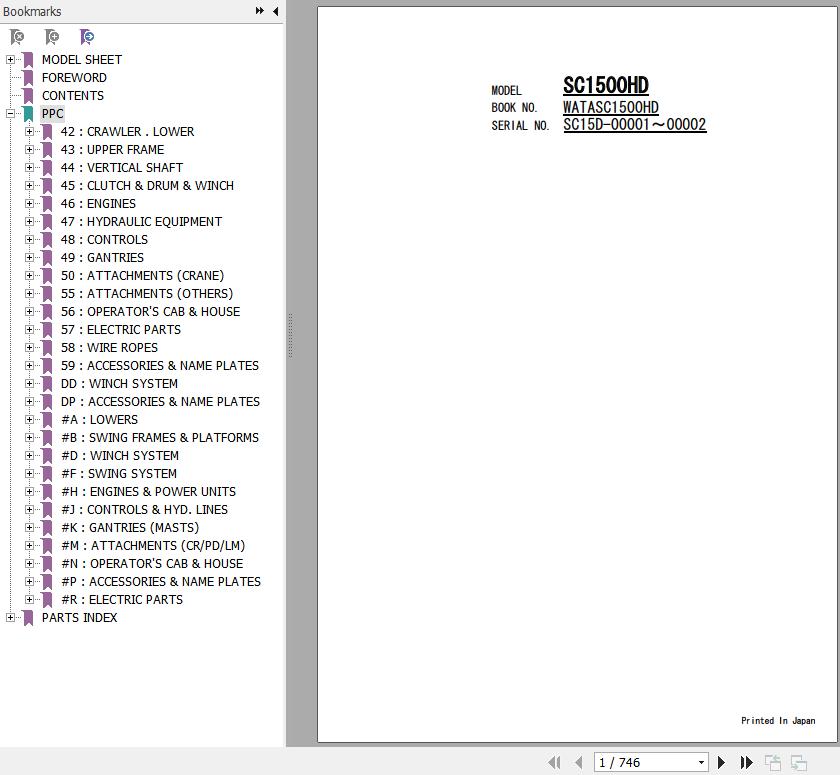Image resolution: width=840 pixels, height=775 pixels.
Task: Expand the PARTS INDEX bookmark
Action: pyautogui.click(x=10, y=618)
